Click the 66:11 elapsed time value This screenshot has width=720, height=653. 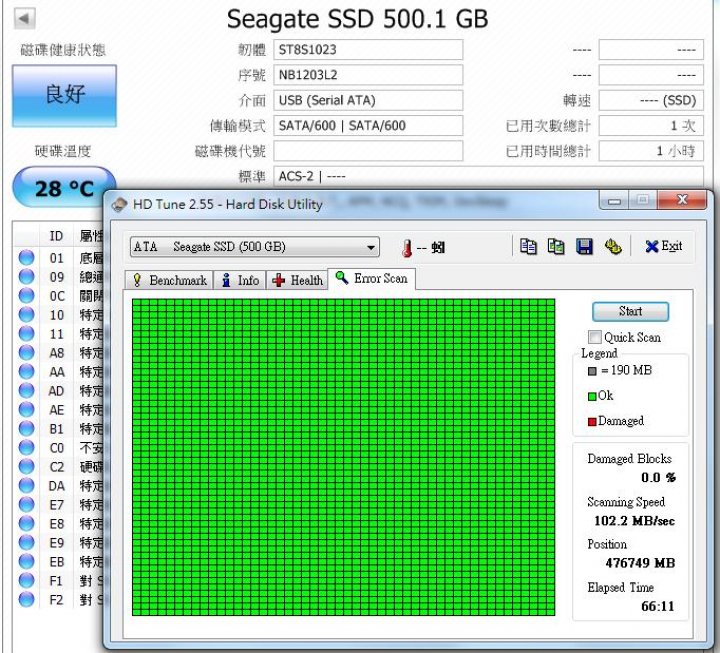[658, 606]
